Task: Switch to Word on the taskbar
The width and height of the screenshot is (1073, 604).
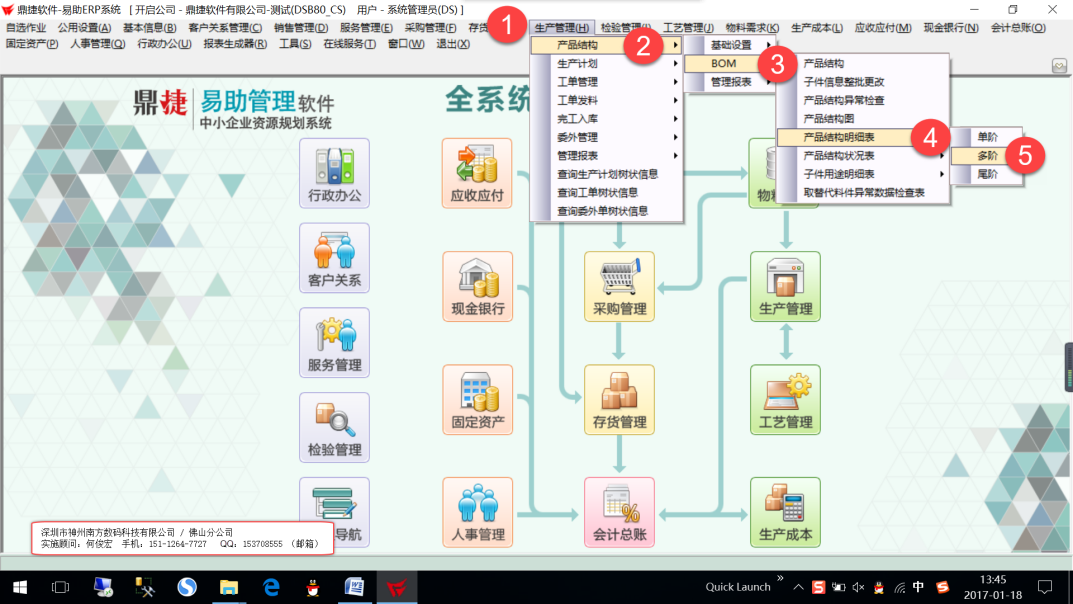Action: (x=354, y=588)
